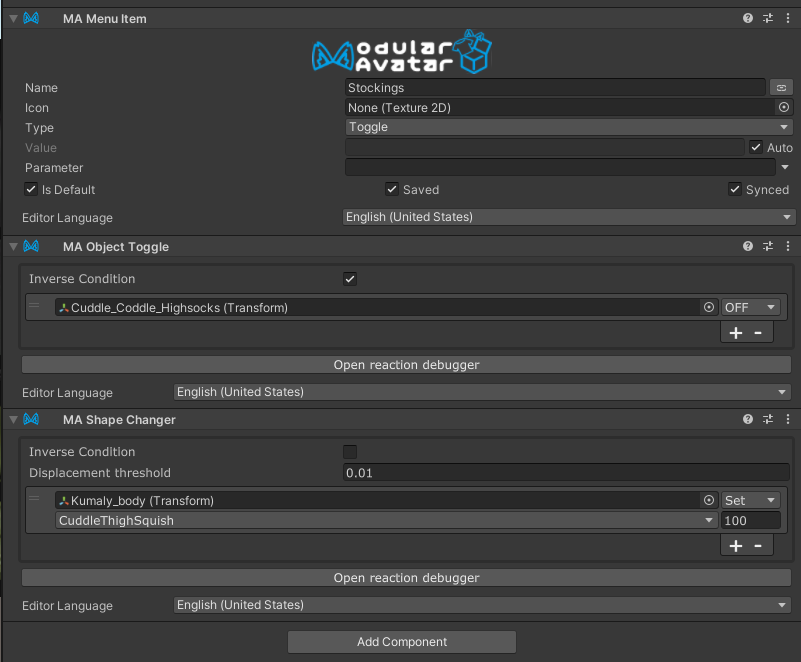Click the MA Shape Changer component icon
The width and height of the screenshot is (801, 662).
click(x=31, y=419)
